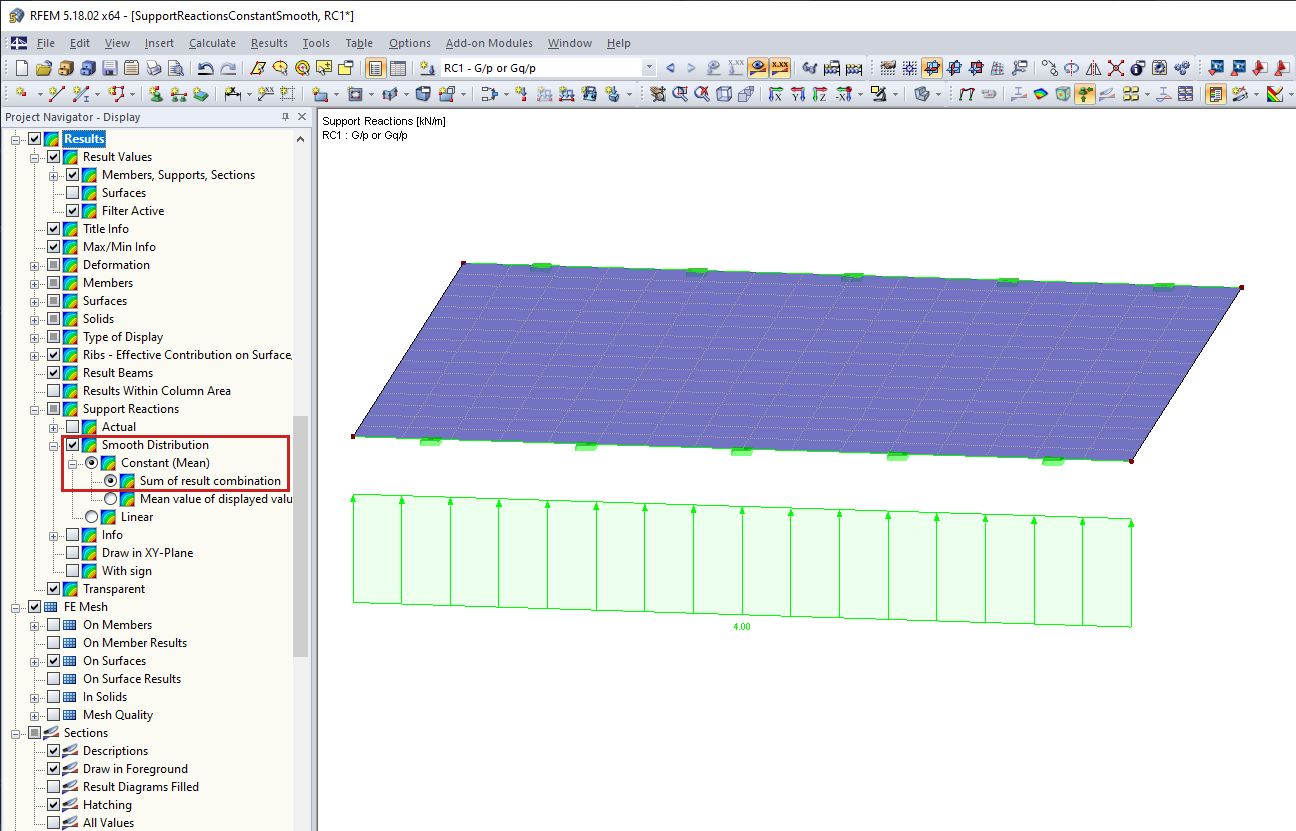Image resolution: width=1296 pixels, height=831 pixels.
Task: Select Mean value of displayed values radio
Action: (x=111, y=499)
